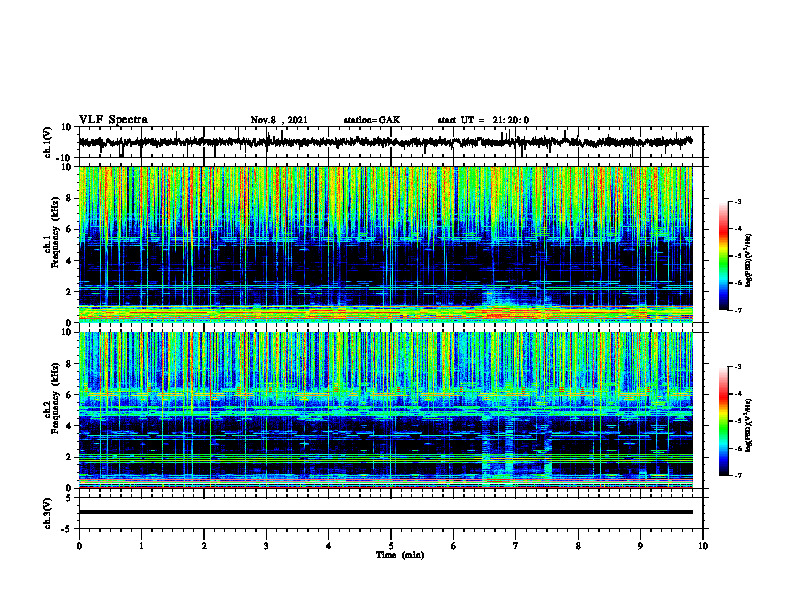Screen dimensions: 792x612
Task: Click time axis tick label "5" at the bottom
Action: (x=391, y=545)
